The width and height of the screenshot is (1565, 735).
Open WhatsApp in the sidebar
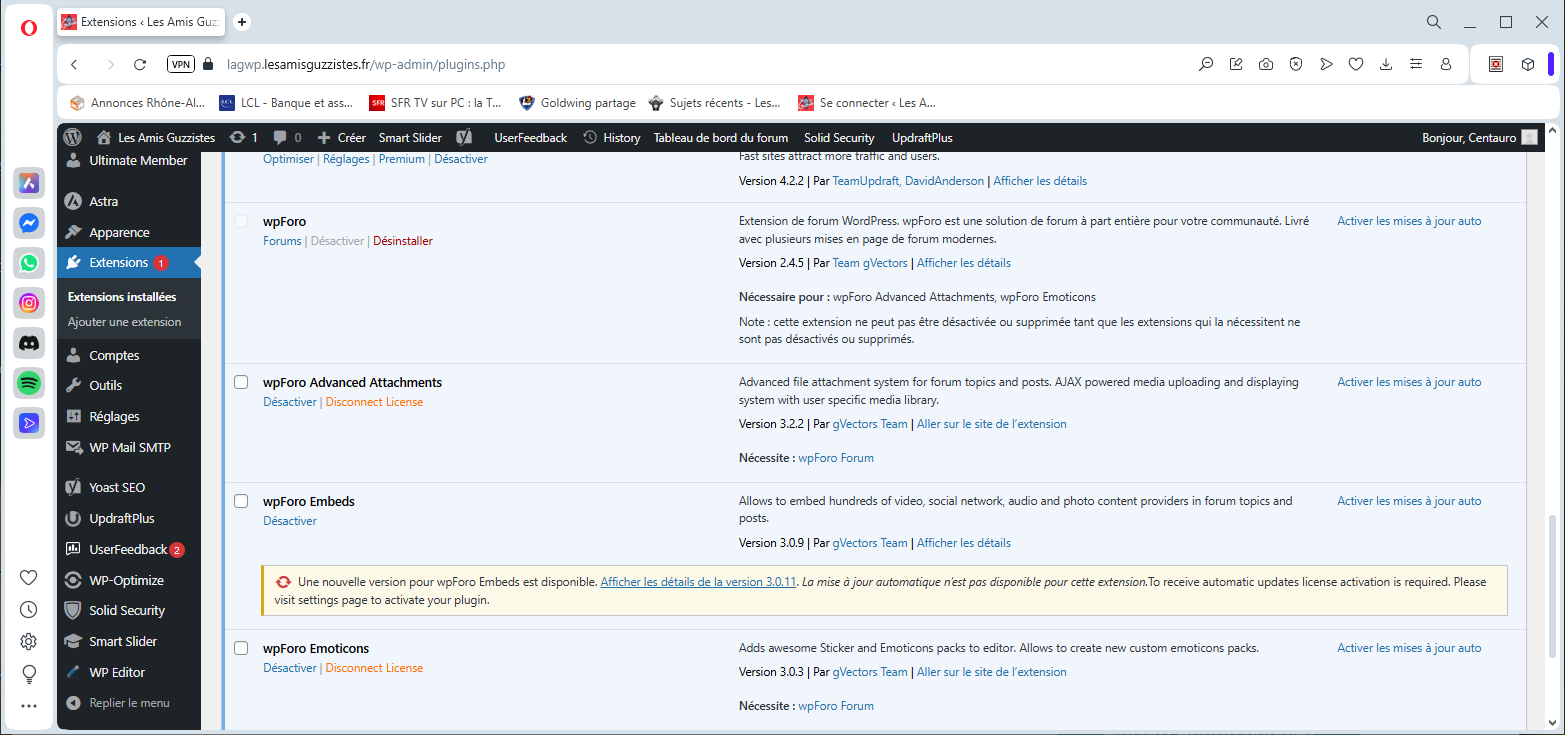click(29, 263)
